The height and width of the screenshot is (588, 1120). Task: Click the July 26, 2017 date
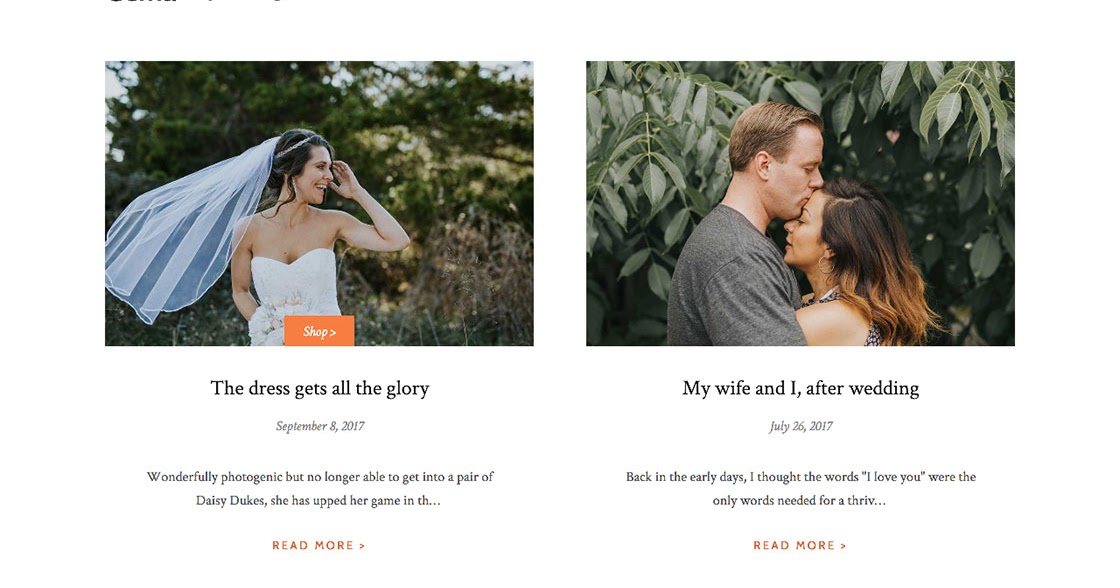(800, 427)
